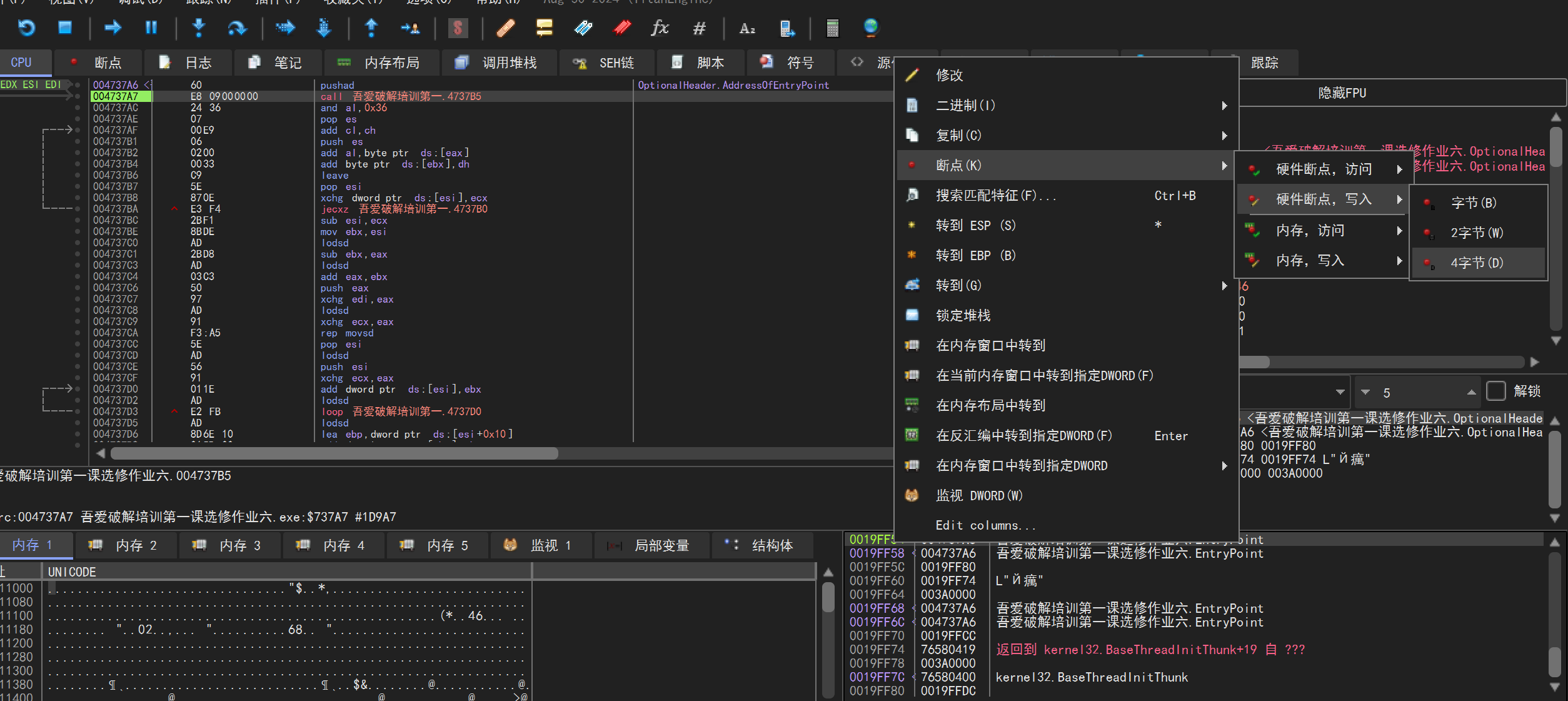Choose 在内存布局中转到 menu item

tap(1067, 405)
